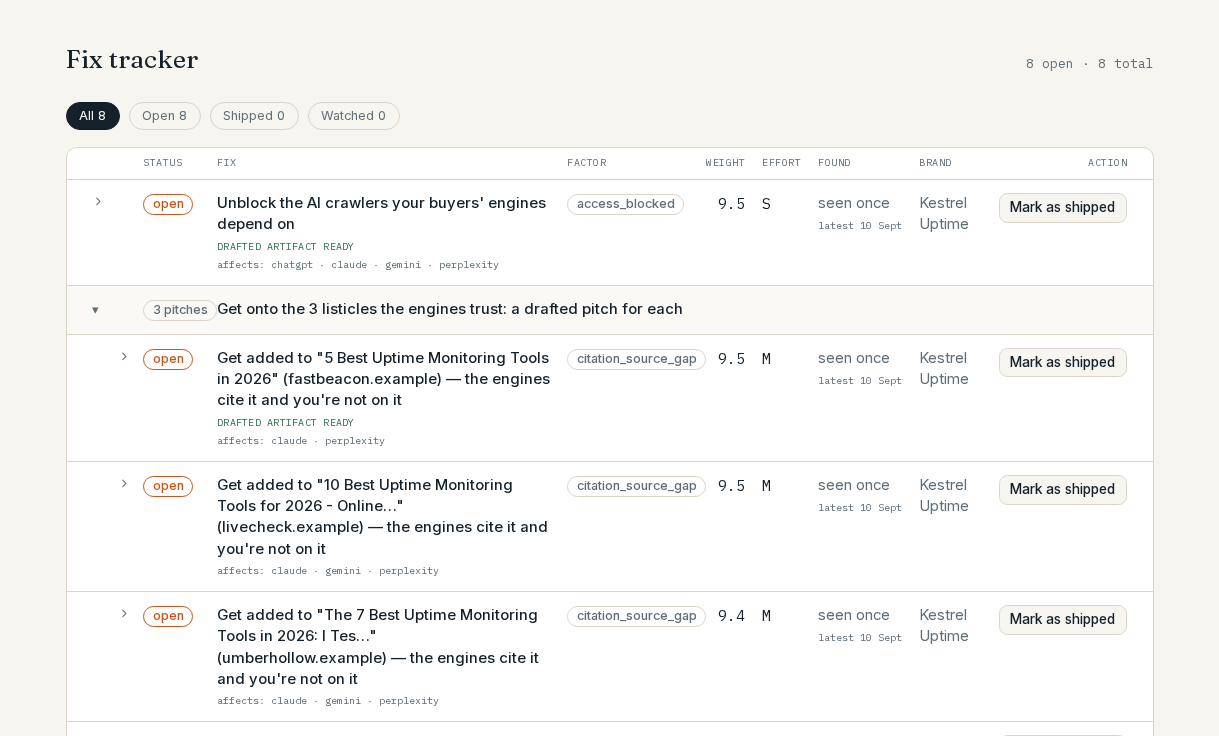1219x736 pixels.
Task: Expand the livecheck.example fix row
Action: point(124,484)
